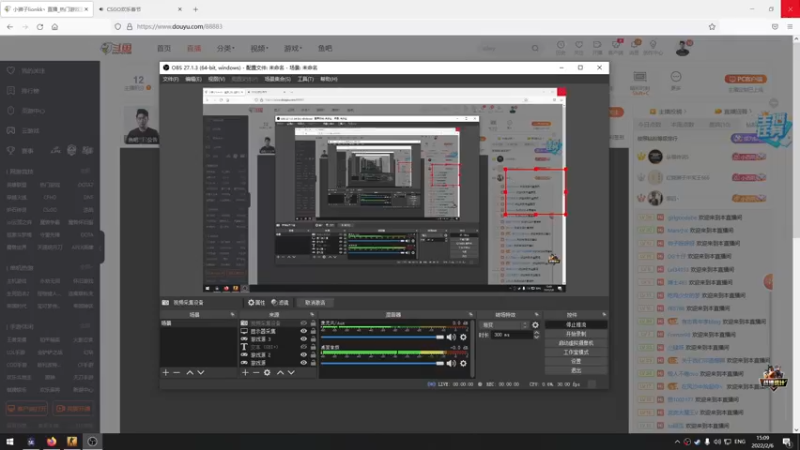Enable Studio Mode in OBS controls

[576, 352]
